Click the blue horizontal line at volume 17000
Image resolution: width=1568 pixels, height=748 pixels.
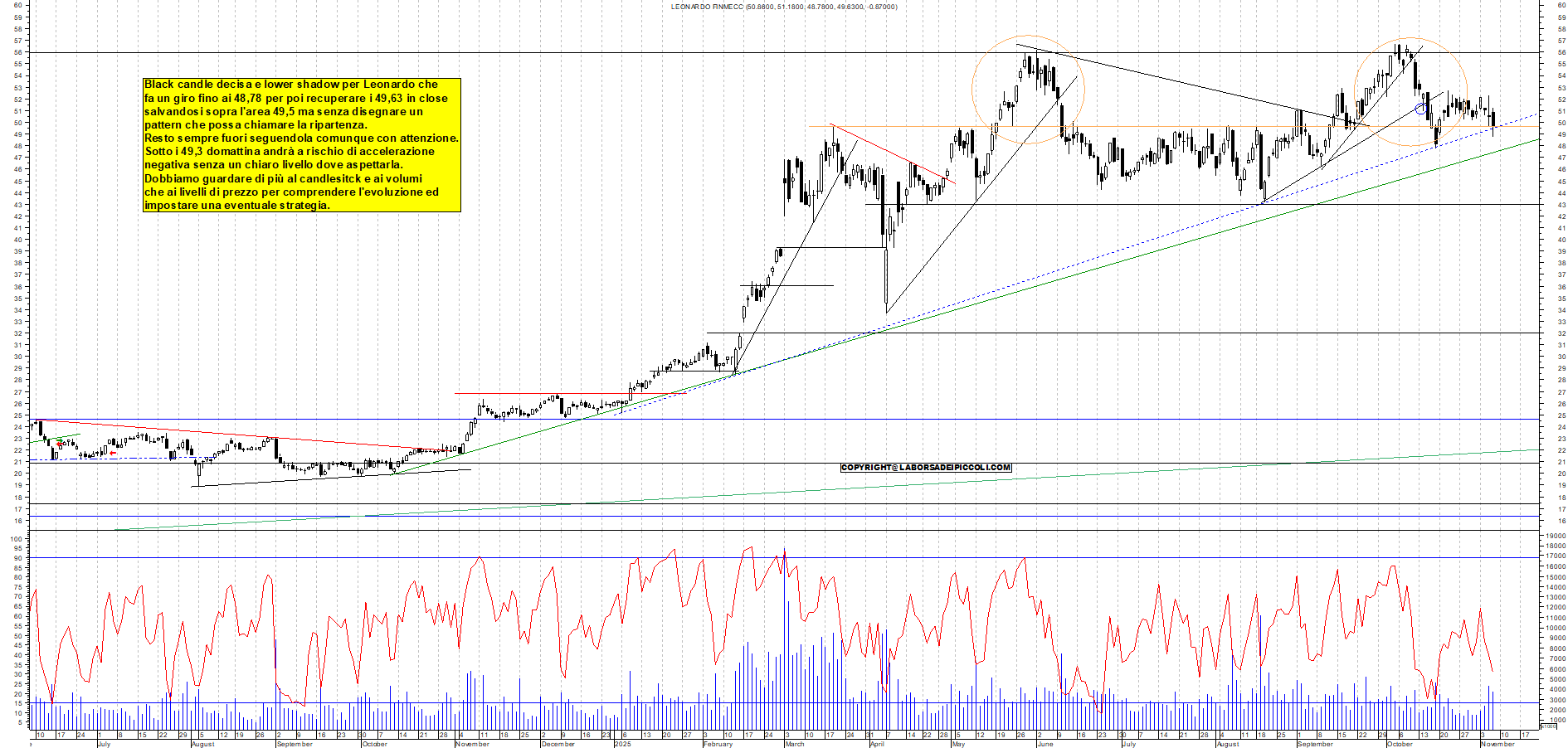[747, 556]
